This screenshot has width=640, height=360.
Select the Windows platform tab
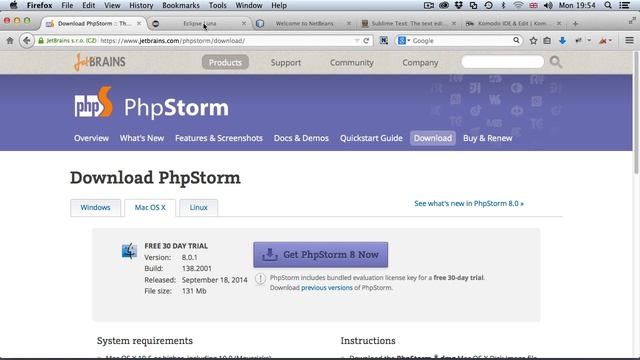[x=95, y=207]
